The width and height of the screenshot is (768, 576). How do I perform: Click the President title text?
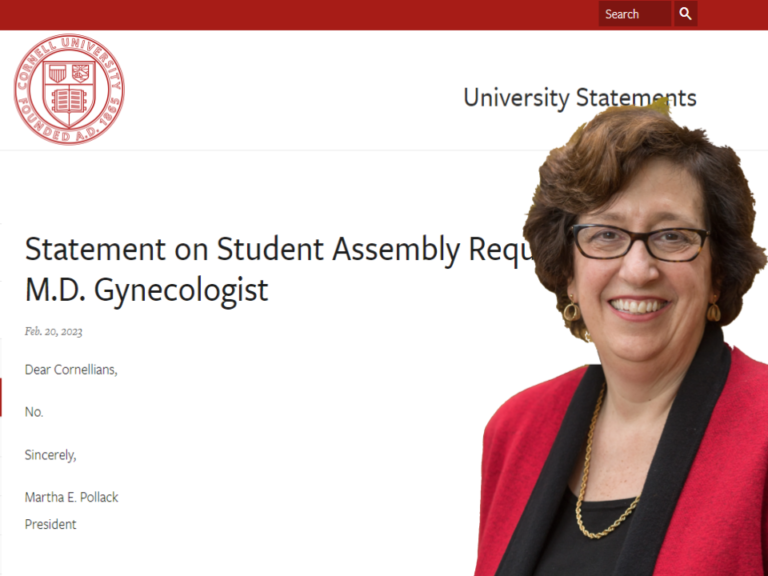pyautogui.click(x=50, y=524)
